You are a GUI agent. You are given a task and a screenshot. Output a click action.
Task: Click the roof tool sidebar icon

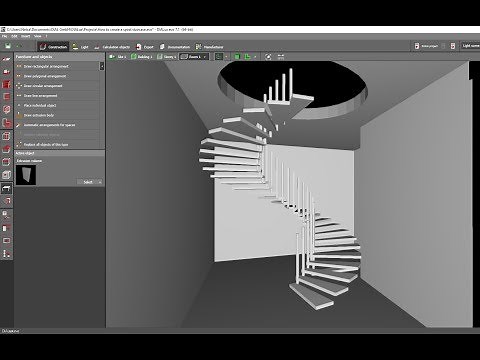click(6, 136)
